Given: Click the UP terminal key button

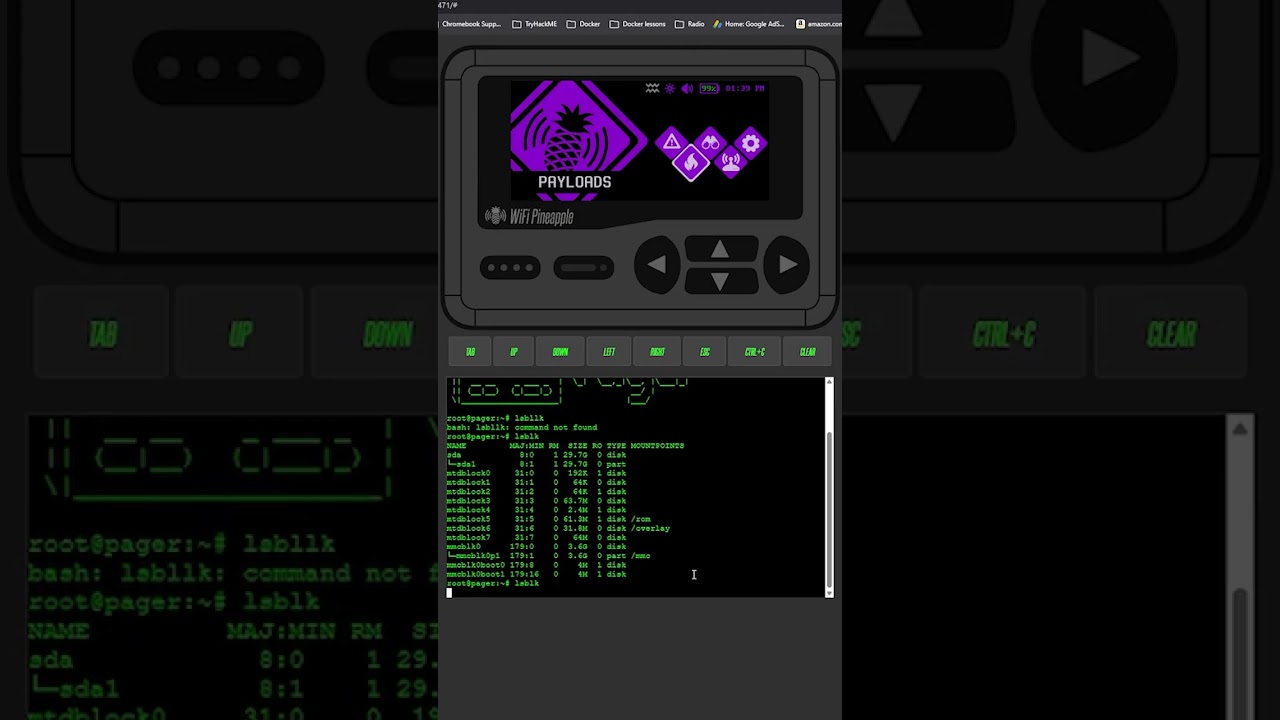Looking at the screenshot, I should (x=514, y=352).
